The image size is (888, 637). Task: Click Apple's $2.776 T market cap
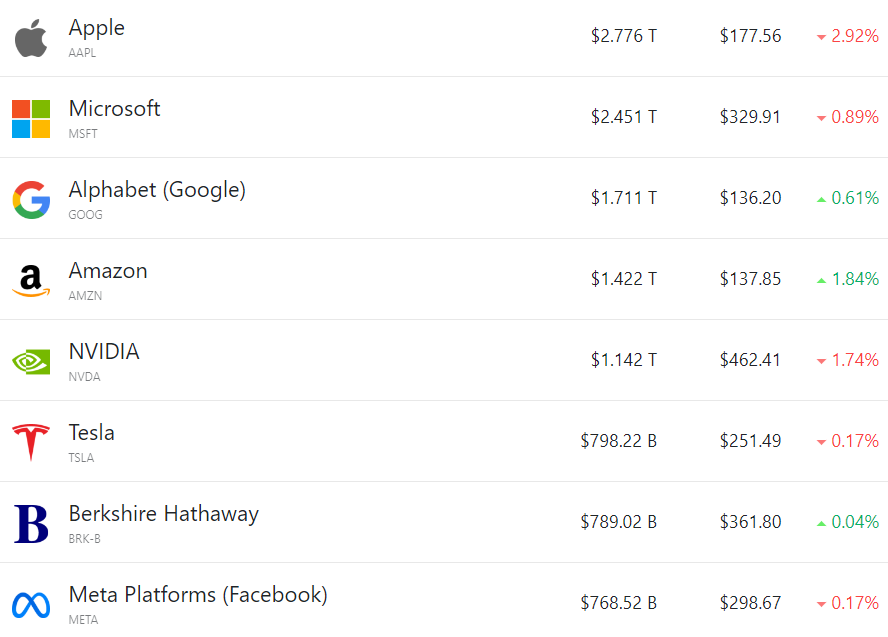(x=624, y=36)
